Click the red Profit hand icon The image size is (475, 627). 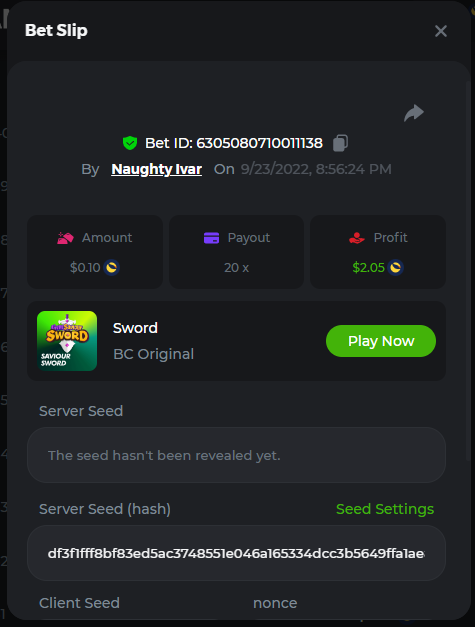357,238
